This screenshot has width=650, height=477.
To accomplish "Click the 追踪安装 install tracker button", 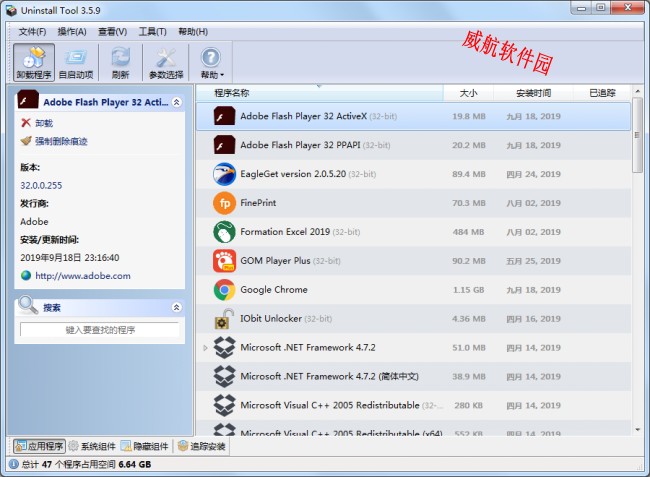I will [x=201, y=446].
